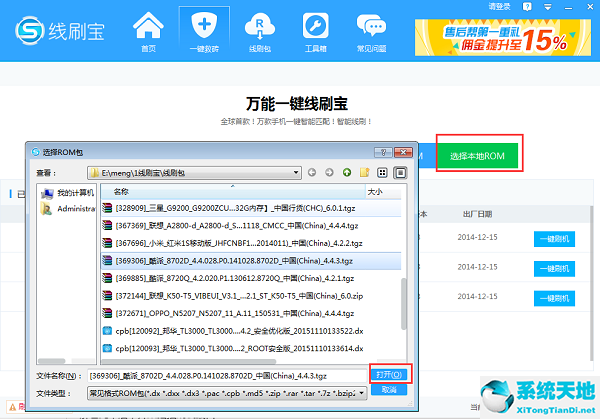Click archive icon of OPPO_N5207 file

(x=107, y=313)
